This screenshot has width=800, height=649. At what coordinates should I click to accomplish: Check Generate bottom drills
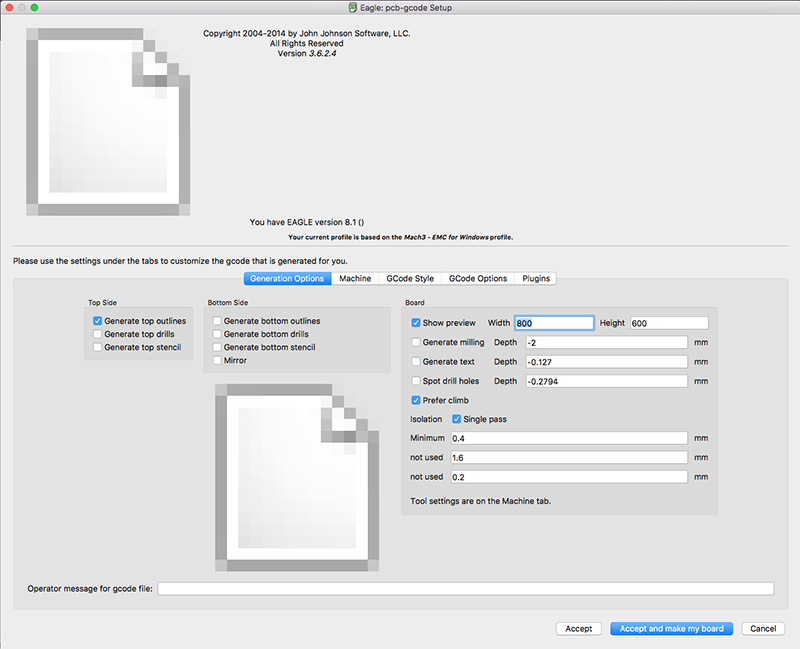pos(217,334)
